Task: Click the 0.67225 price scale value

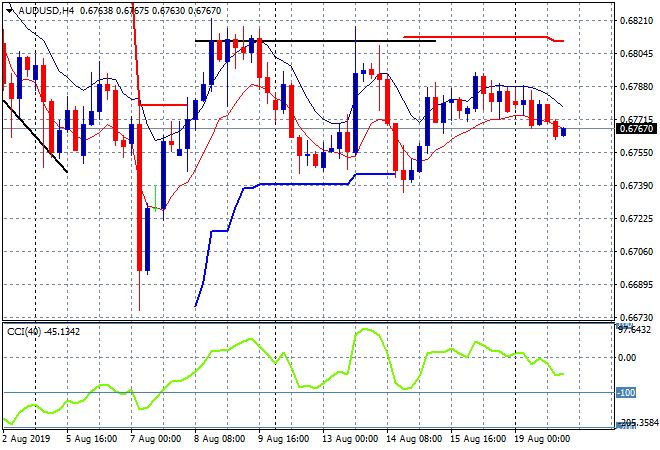Action: 637,218
